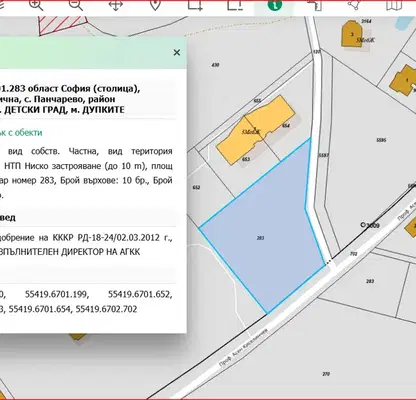Screen dimensions: 416x400
Task: Select the zoom out magnifier tool
Action: [75, 5]
